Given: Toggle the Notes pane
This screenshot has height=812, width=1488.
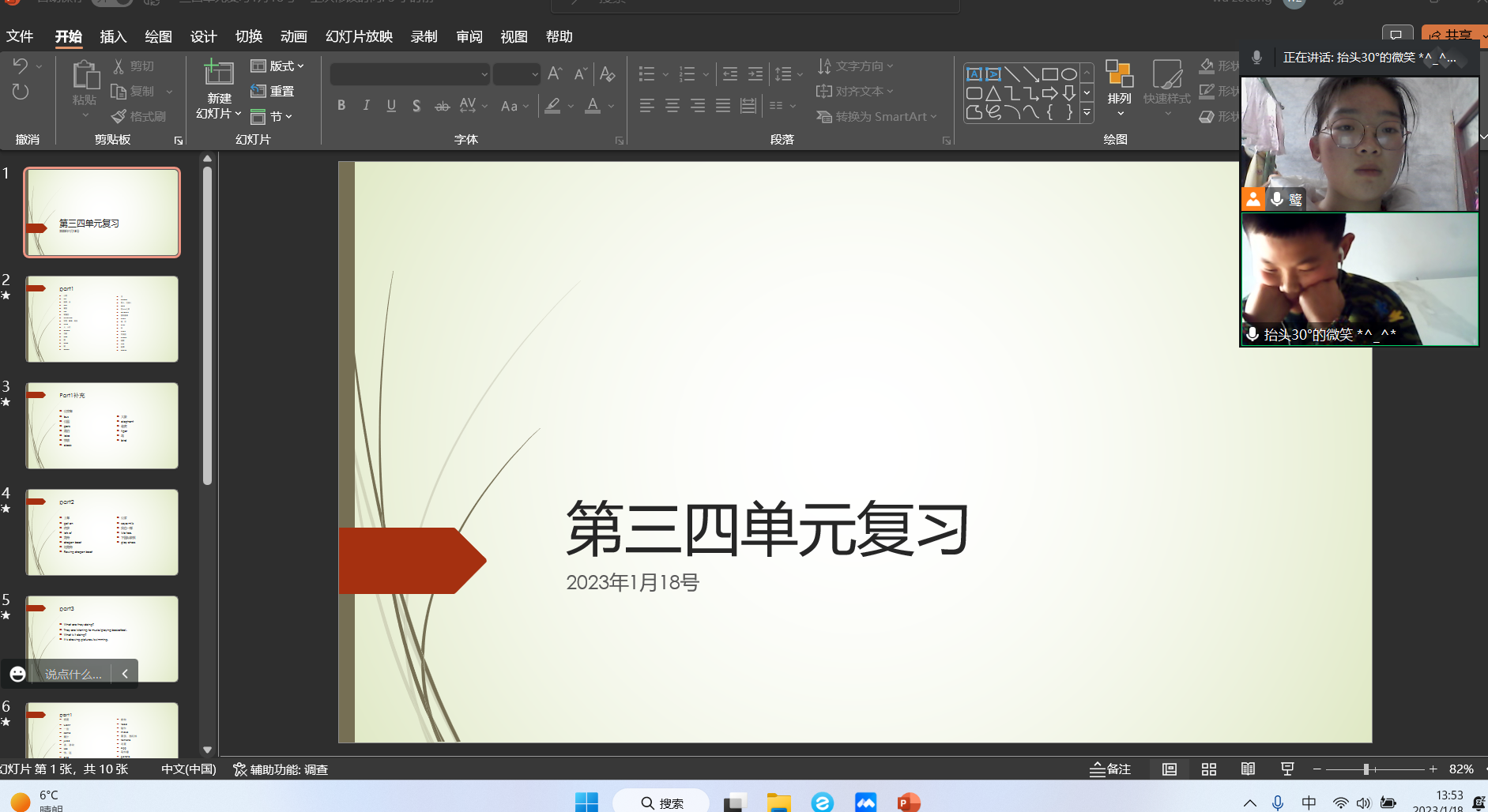Looking at the screenshot, I should 1110,769.
